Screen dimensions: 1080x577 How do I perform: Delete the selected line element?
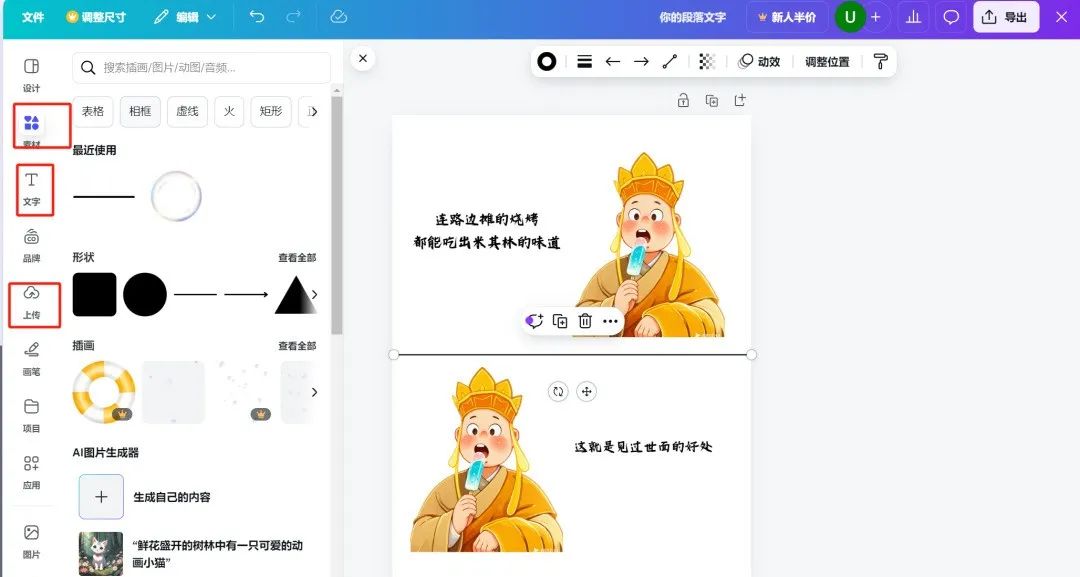(x=585, y=321)
